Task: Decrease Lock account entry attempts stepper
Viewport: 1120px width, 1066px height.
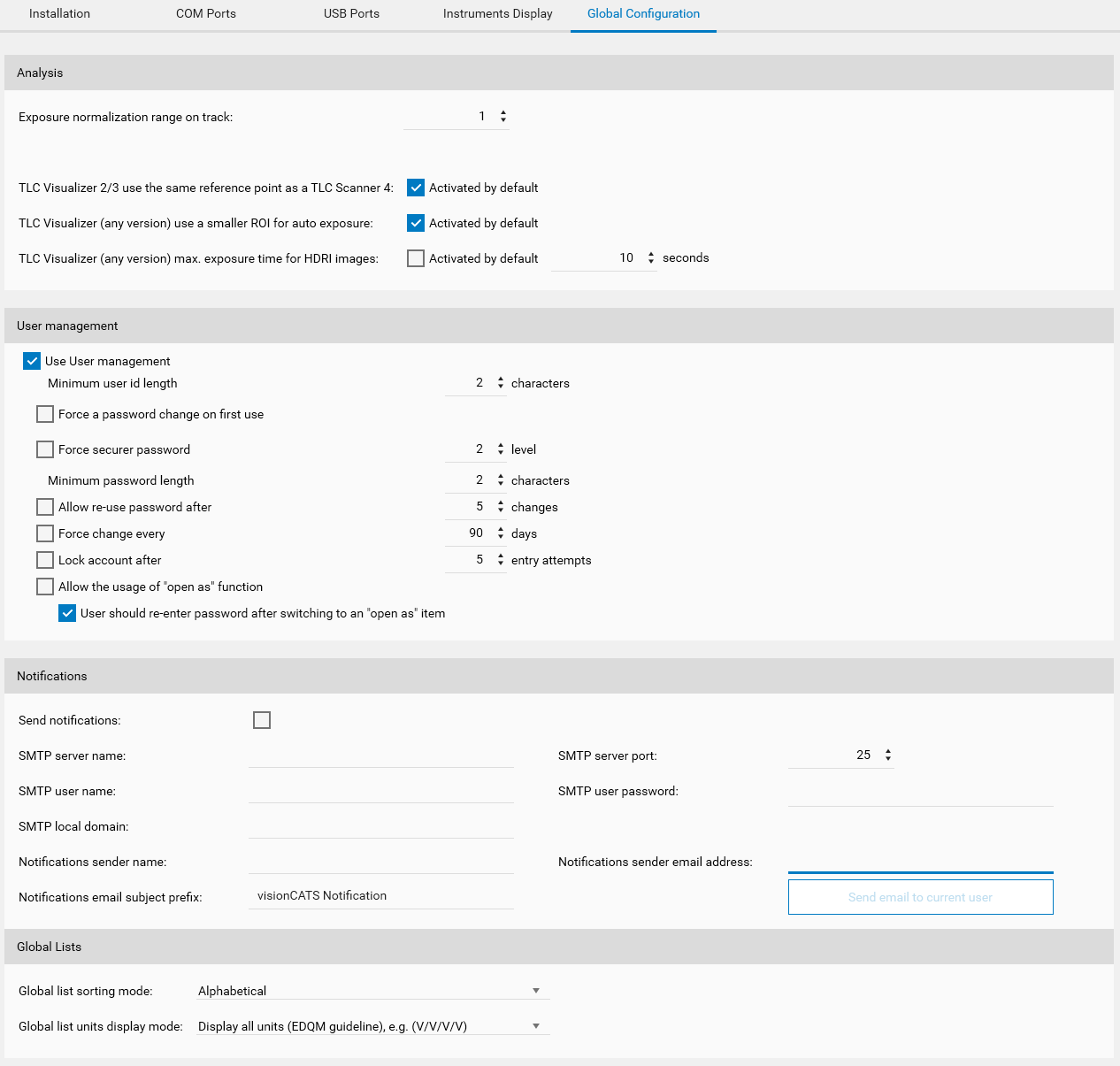Action: point(501,564)
